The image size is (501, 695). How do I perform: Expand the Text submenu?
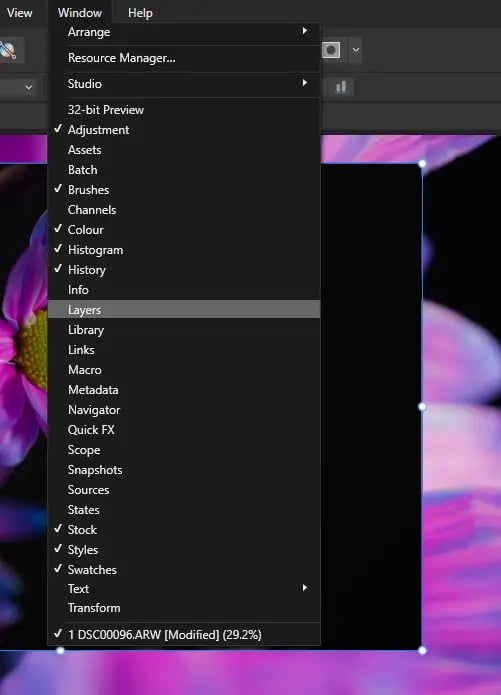(184, 589)
